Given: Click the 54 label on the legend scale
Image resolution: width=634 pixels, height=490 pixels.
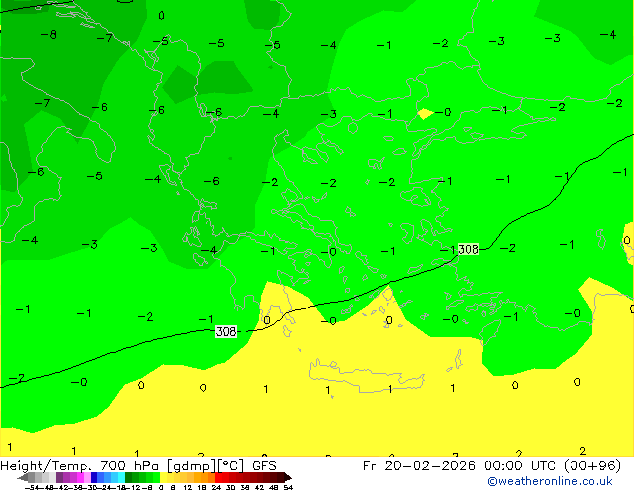Looking at the screenshot, I should (288, 488).
